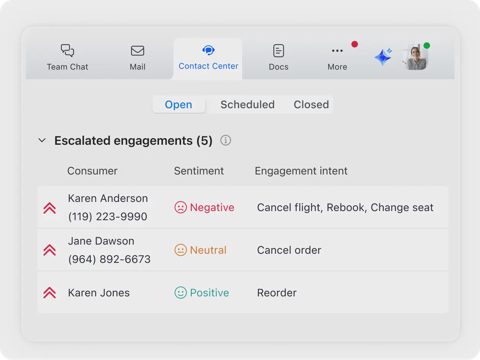Select the name Jane Dawson
This screenshot has height=360, width=480.
pyautogui.click(x=101, y=241)
